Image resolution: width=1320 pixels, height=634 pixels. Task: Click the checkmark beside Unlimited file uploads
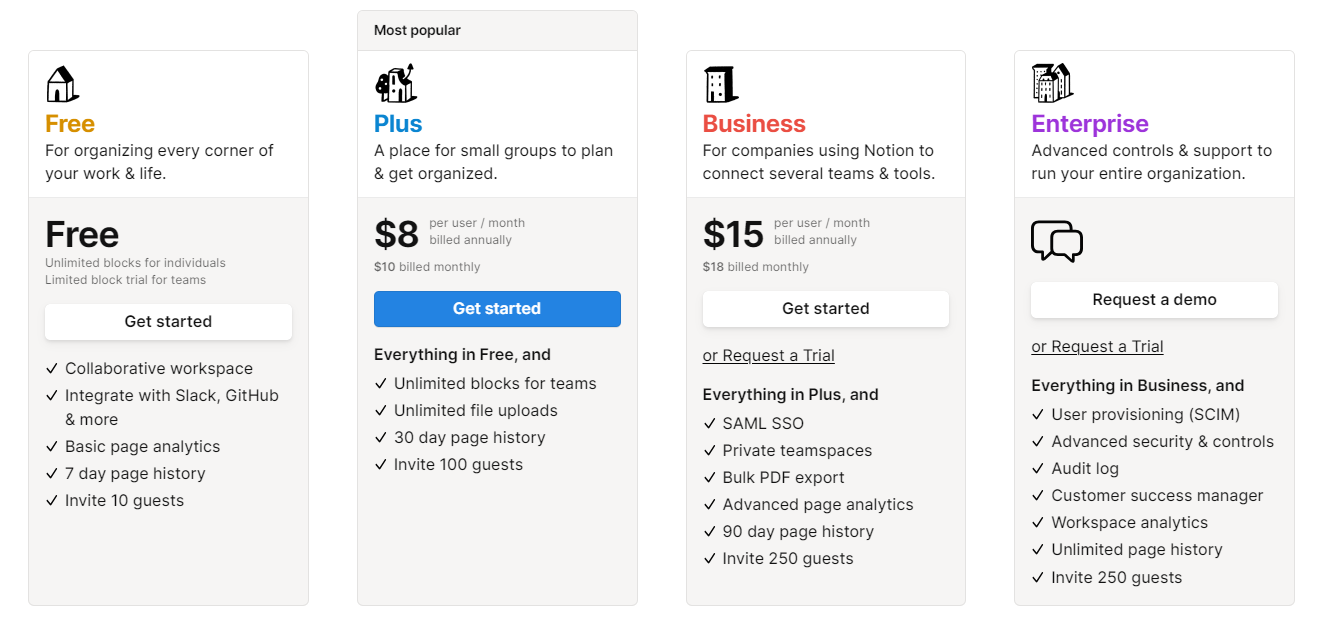pyautogui.click(x=381, y=410)
